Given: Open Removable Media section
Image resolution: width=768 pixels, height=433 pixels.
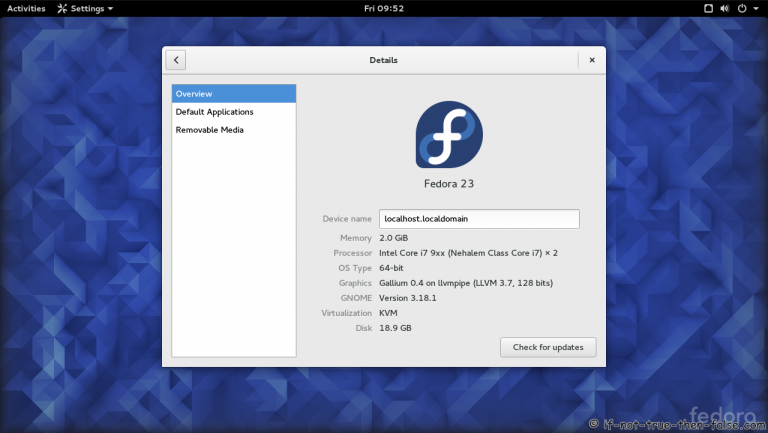Looking at the screenshot, I should tap(234, 130).
